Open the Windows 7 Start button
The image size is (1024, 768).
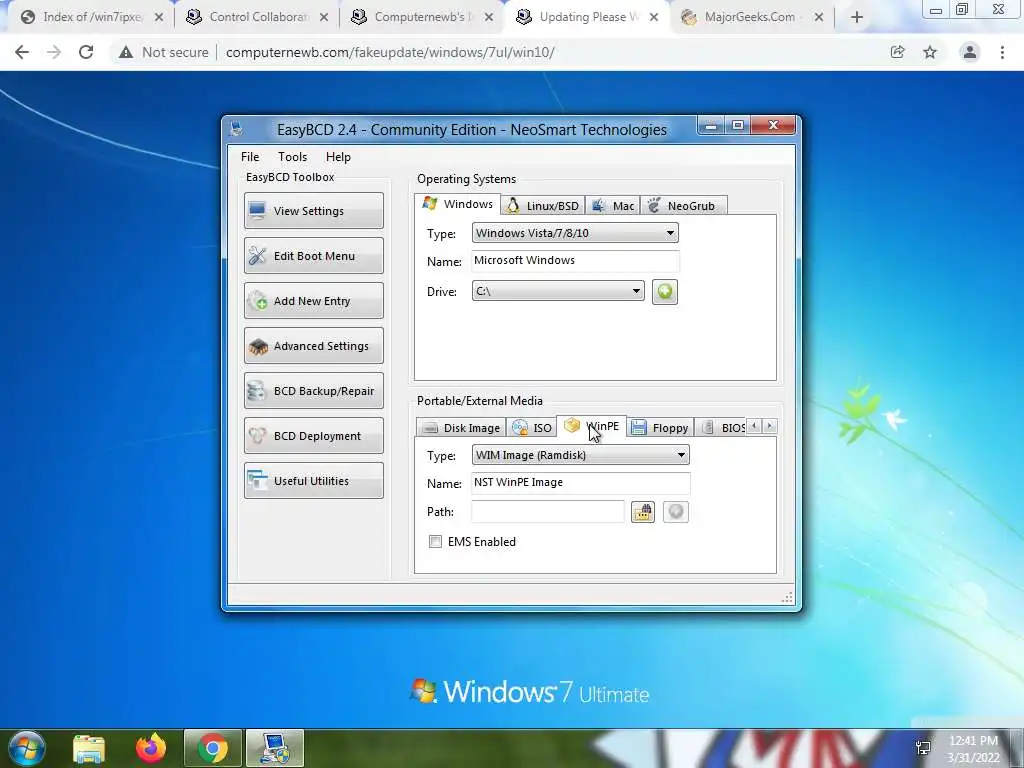[26, 748]
